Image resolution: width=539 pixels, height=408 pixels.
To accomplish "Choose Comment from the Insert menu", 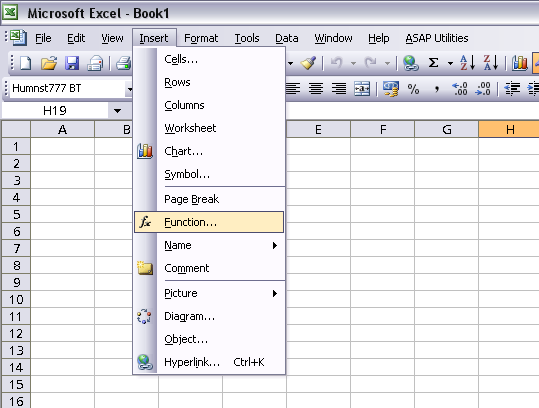I will pyautogui.click(x=209, y=268).
